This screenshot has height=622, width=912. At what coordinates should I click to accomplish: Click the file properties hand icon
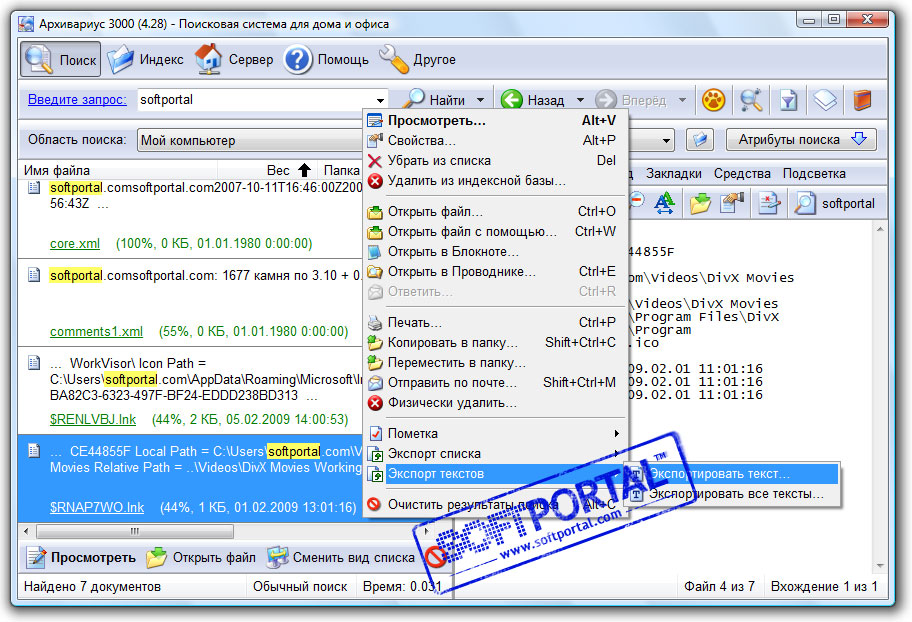tap(732, 203)
